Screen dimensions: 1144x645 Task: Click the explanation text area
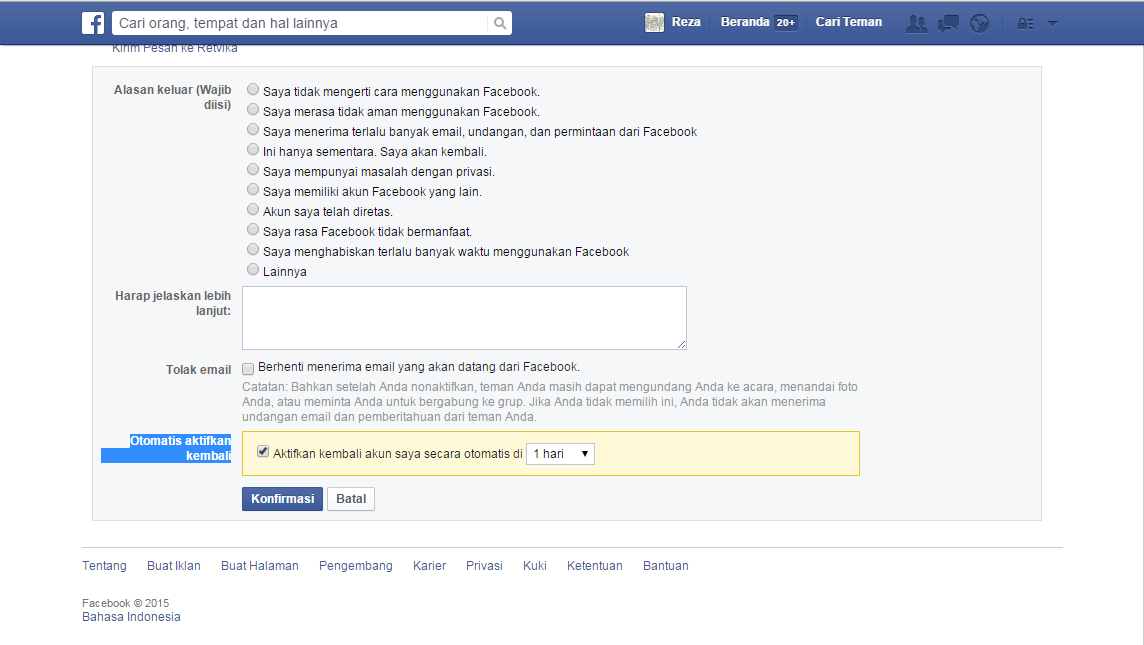pos(464,317)
